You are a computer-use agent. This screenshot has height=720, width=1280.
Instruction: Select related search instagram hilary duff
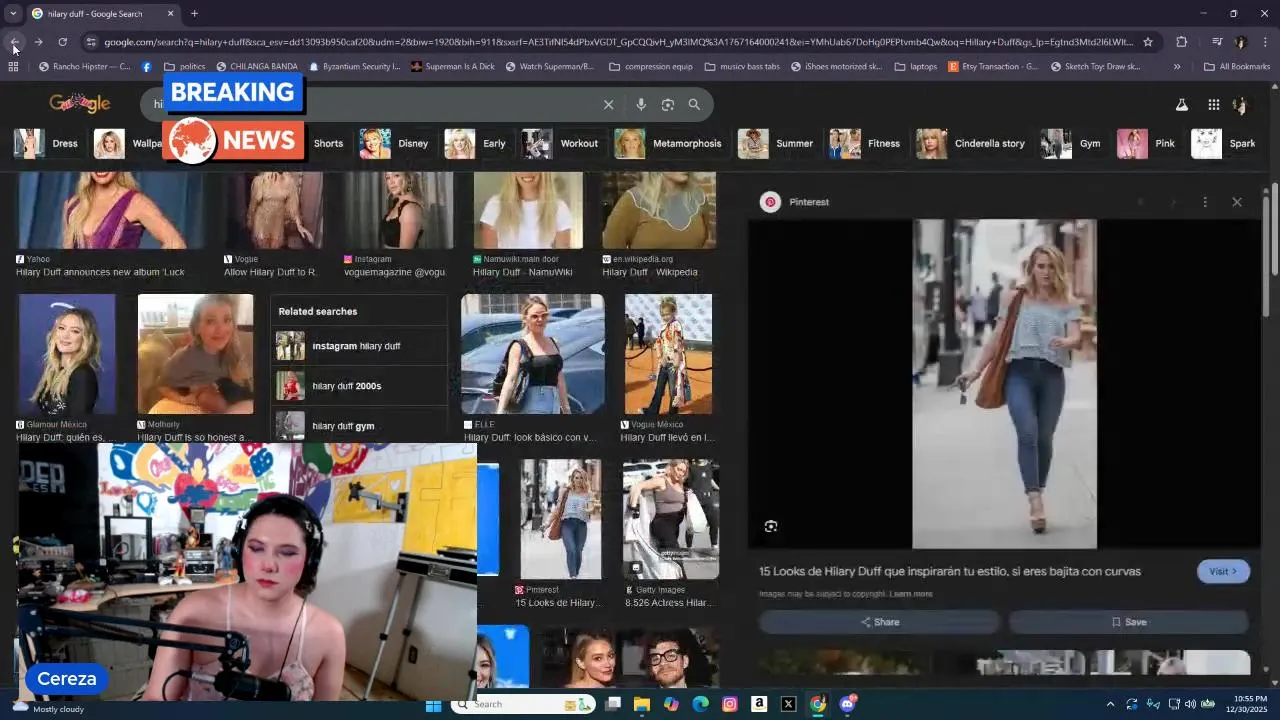click(358, 346)
